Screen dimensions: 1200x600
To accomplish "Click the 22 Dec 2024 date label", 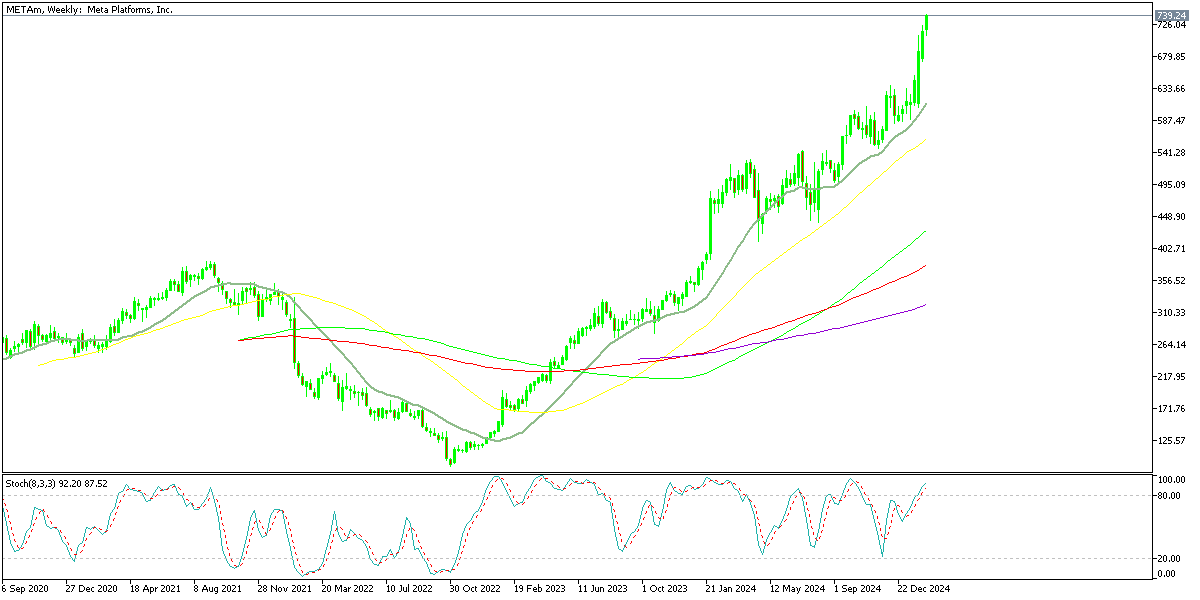I will coord(923,589).
